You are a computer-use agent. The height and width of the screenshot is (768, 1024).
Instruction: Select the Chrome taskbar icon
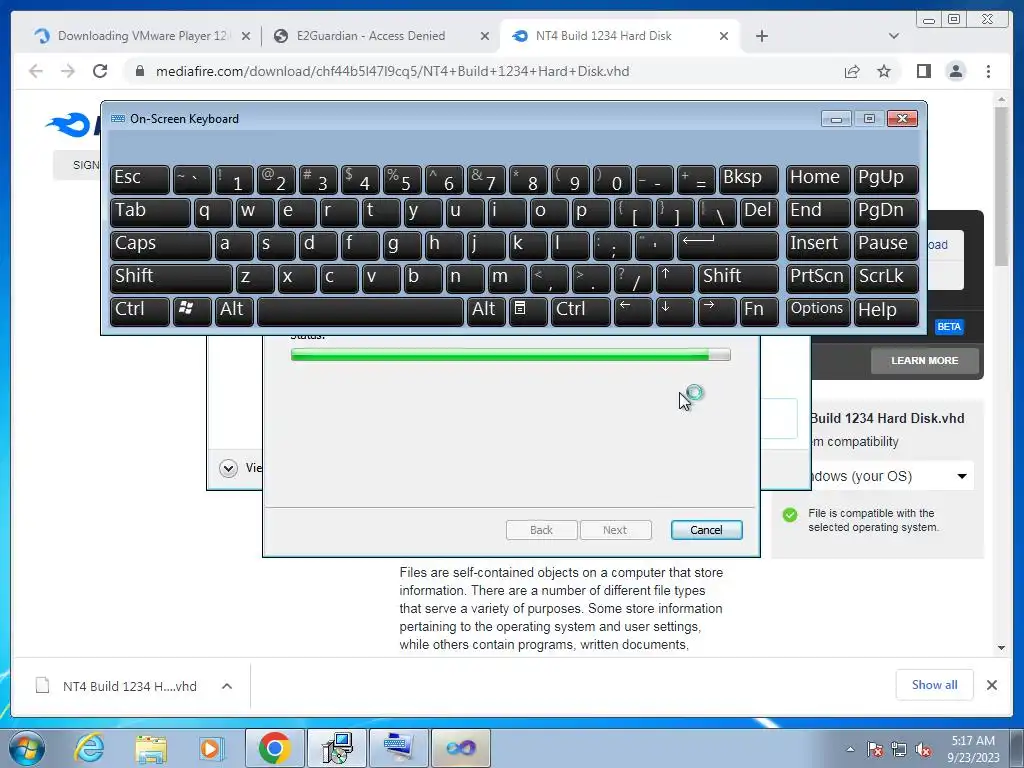tap(274, 748)
